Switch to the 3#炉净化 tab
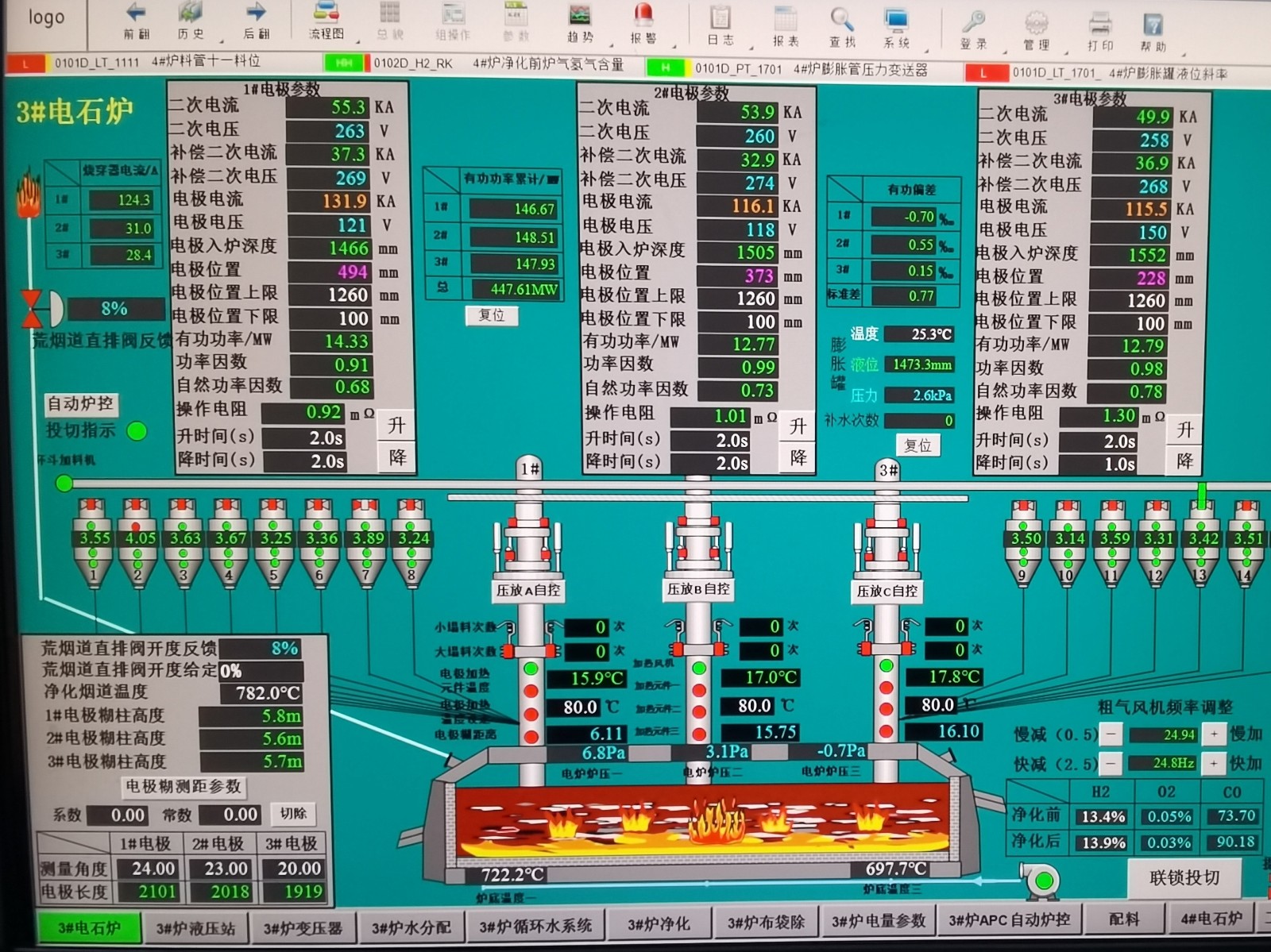The height and width of the screenshot is (952, 1271). point(659,923)
